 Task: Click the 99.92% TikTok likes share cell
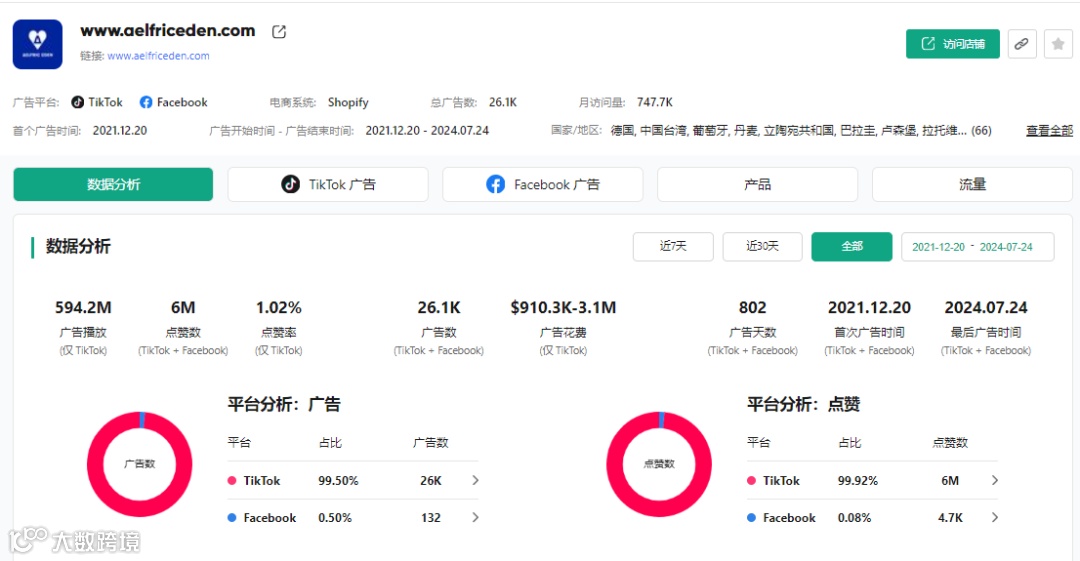coord(858,480)
